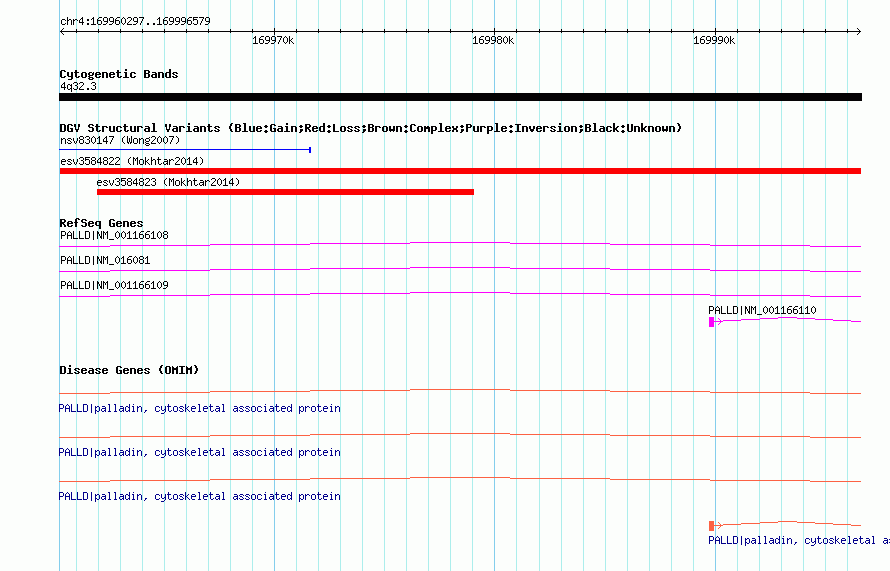Click the 4q32.3 band label
The width and height of the screenshot is (890, 571).
[x=78, y=86]
